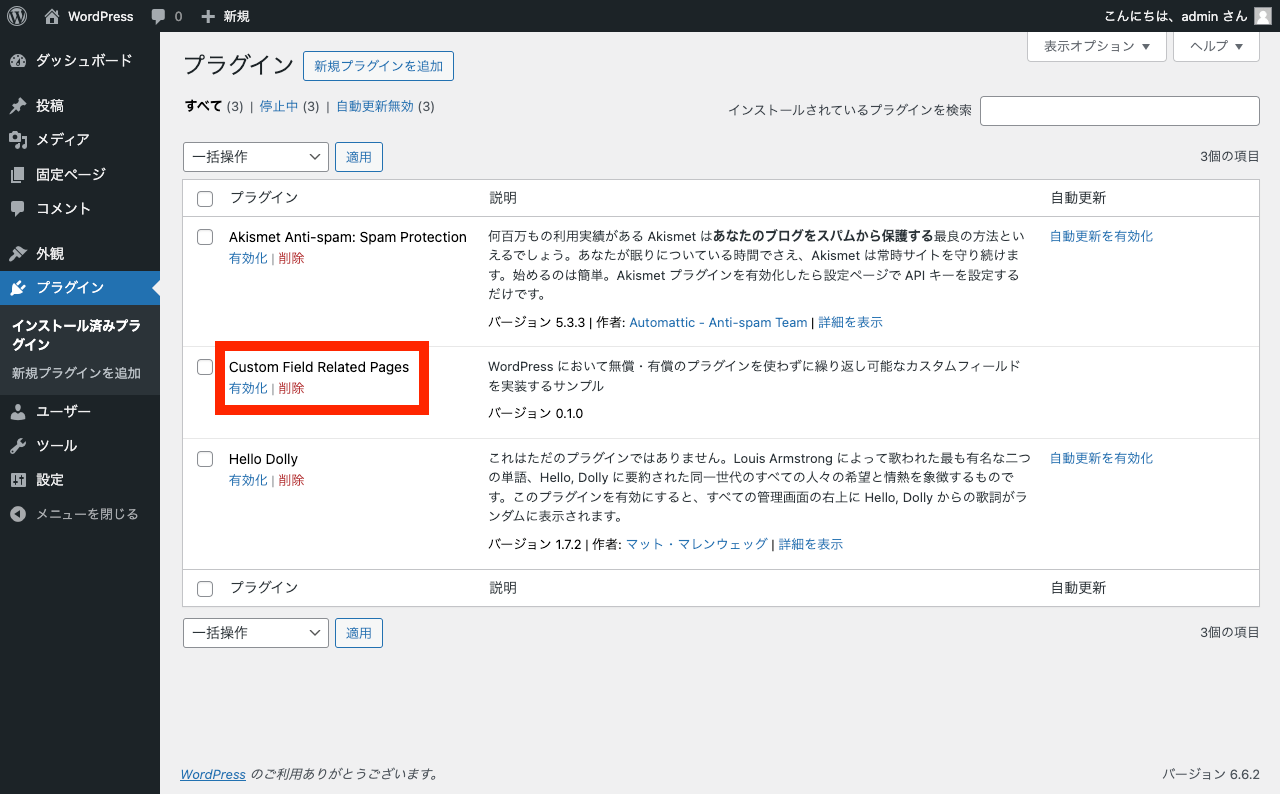Open 外観 menu item
The image size is (1280, 794).
80,254
